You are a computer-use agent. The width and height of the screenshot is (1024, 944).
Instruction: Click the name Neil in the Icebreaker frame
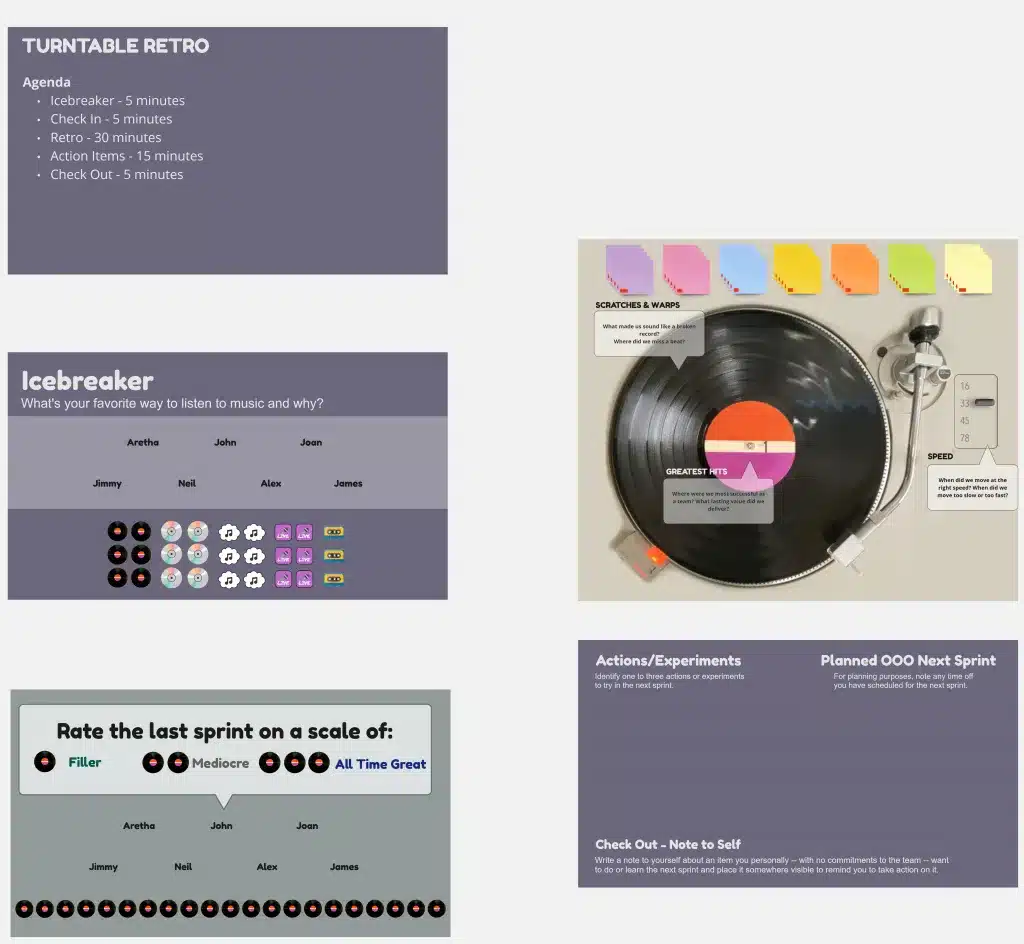click(x=187, y=483)
